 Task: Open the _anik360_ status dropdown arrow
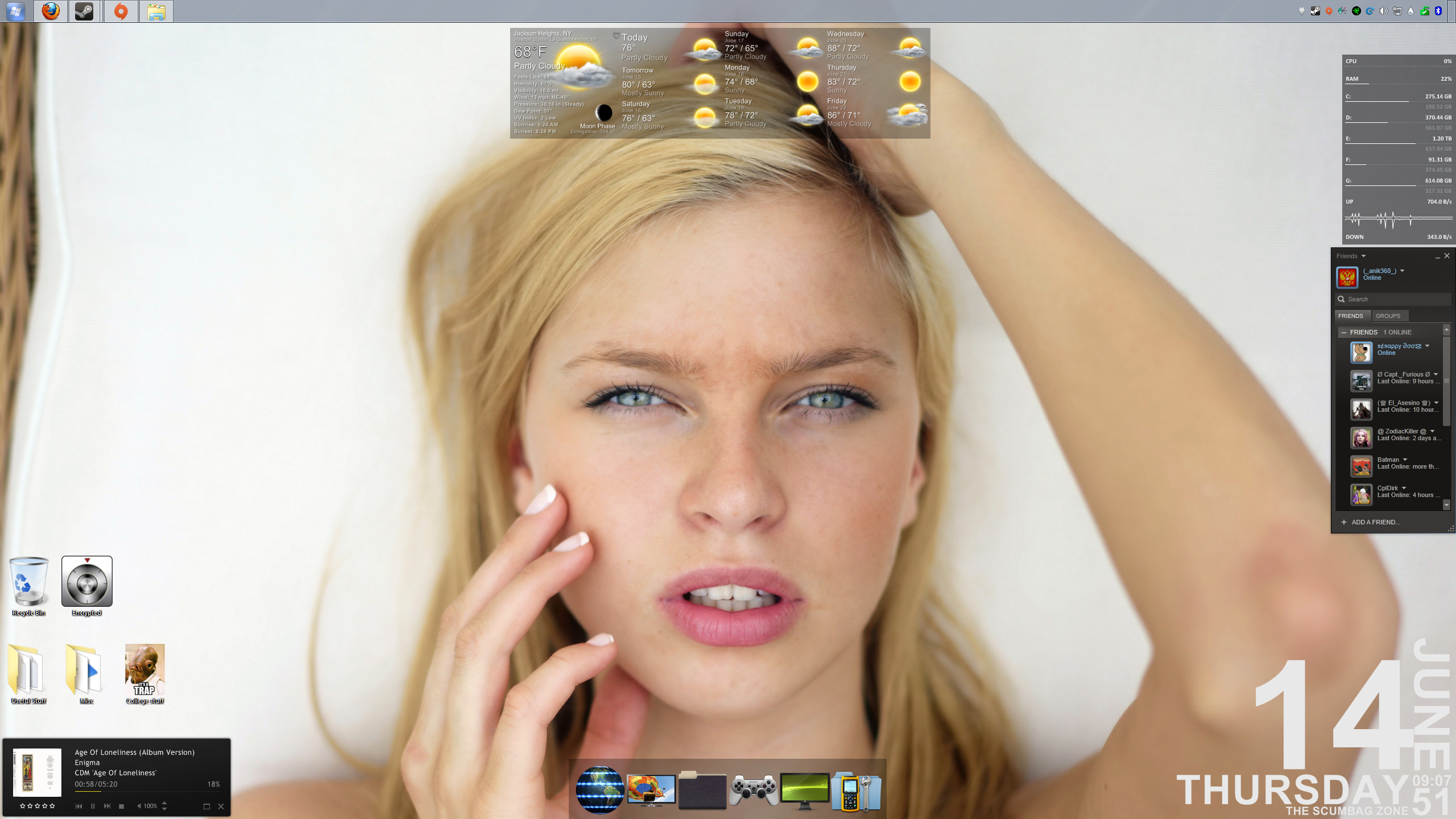(x=1402, y=271)
